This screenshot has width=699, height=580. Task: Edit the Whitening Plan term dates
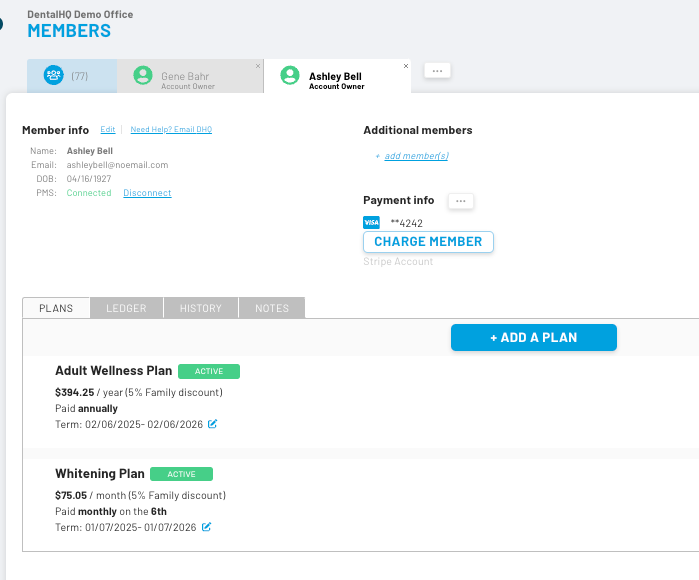207,527
